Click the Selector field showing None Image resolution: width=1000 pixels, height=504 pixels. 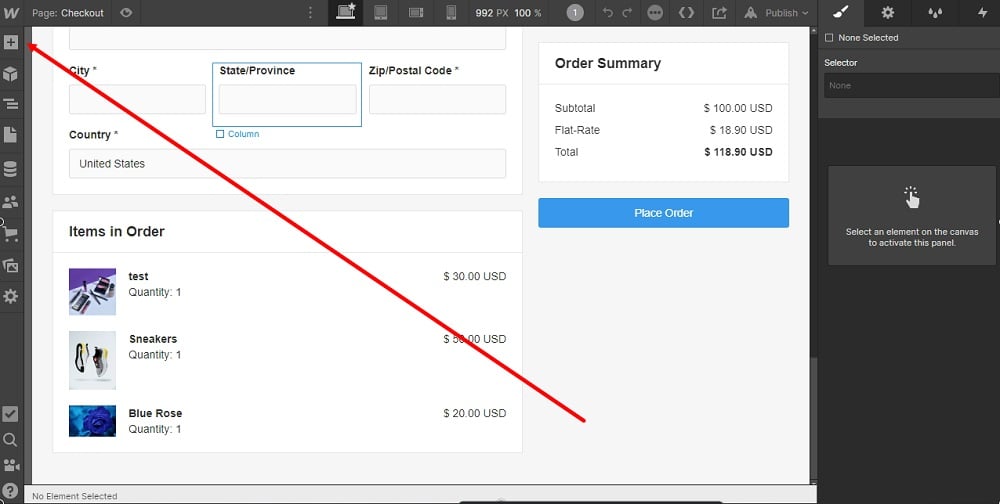tap(912, 85)
